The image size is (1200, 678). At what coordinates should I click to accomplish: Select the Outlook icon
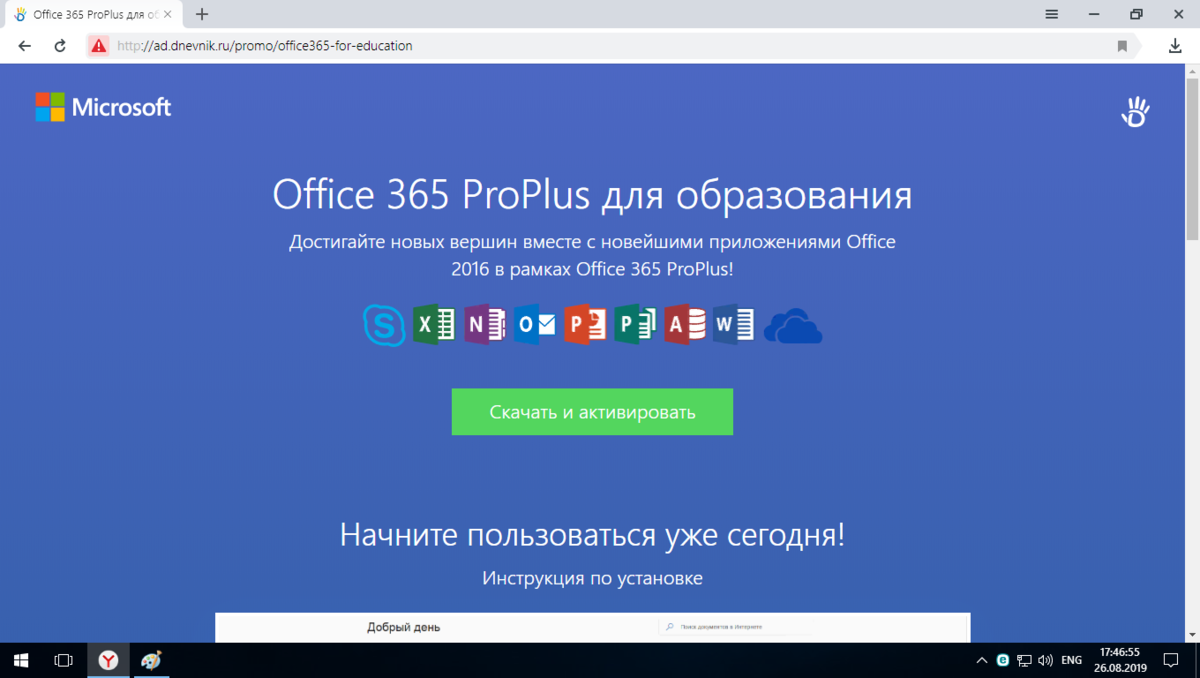tap(534, 324)
